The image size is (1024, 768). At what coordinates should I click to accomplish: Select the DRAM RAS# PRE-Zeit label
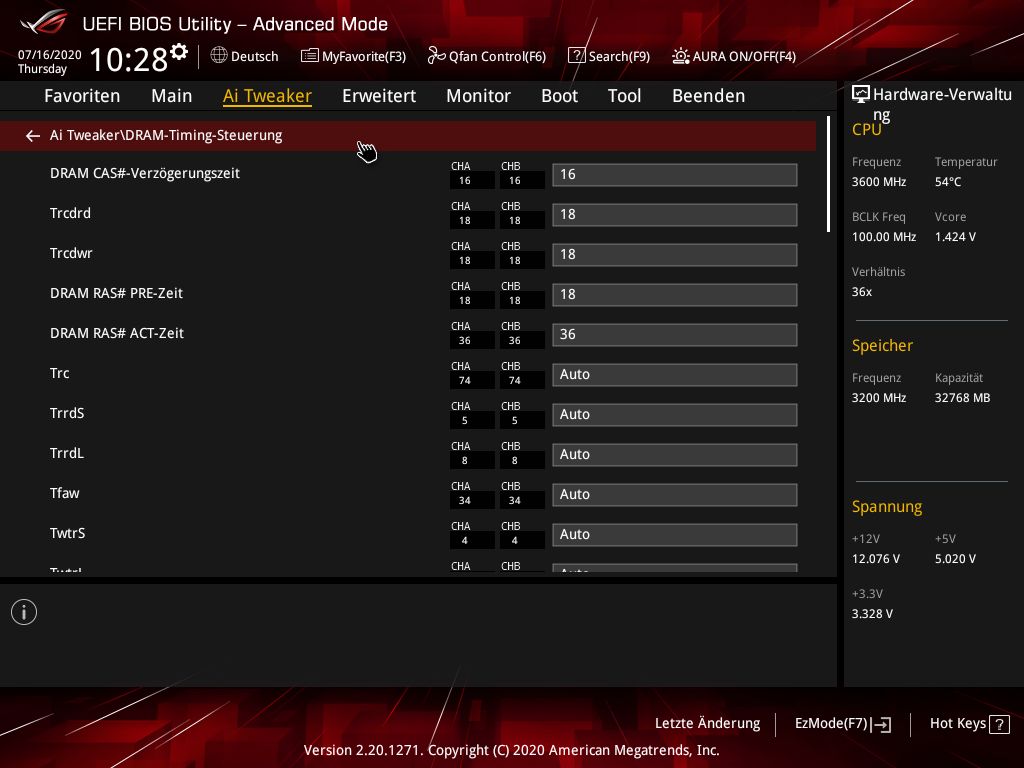pos(116,293)
